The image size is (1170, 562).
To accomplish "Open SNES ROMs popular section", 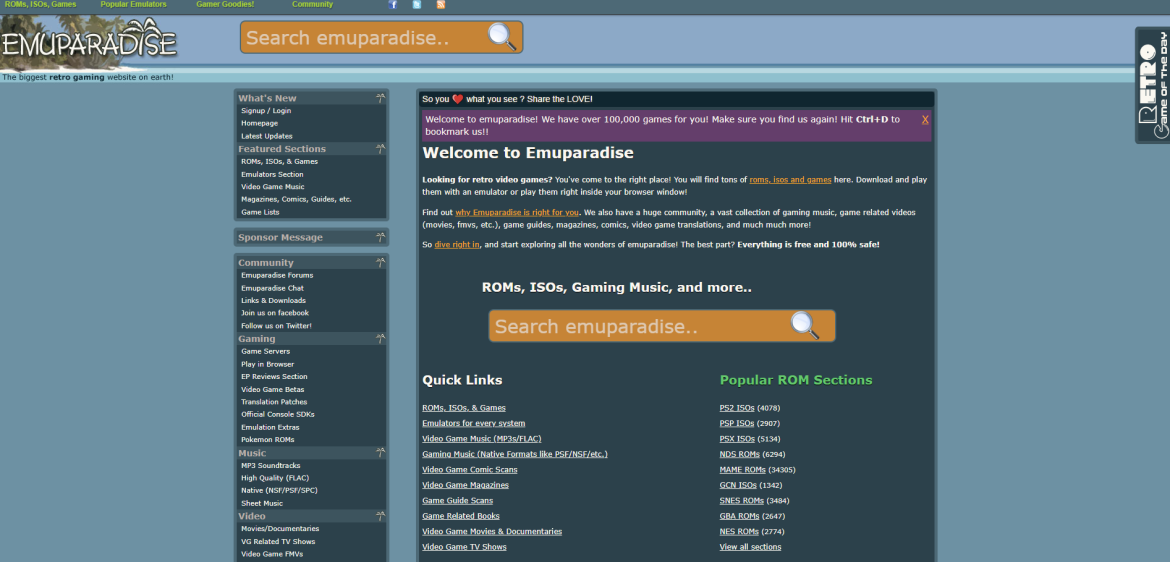I will click(x=742, y=501).
